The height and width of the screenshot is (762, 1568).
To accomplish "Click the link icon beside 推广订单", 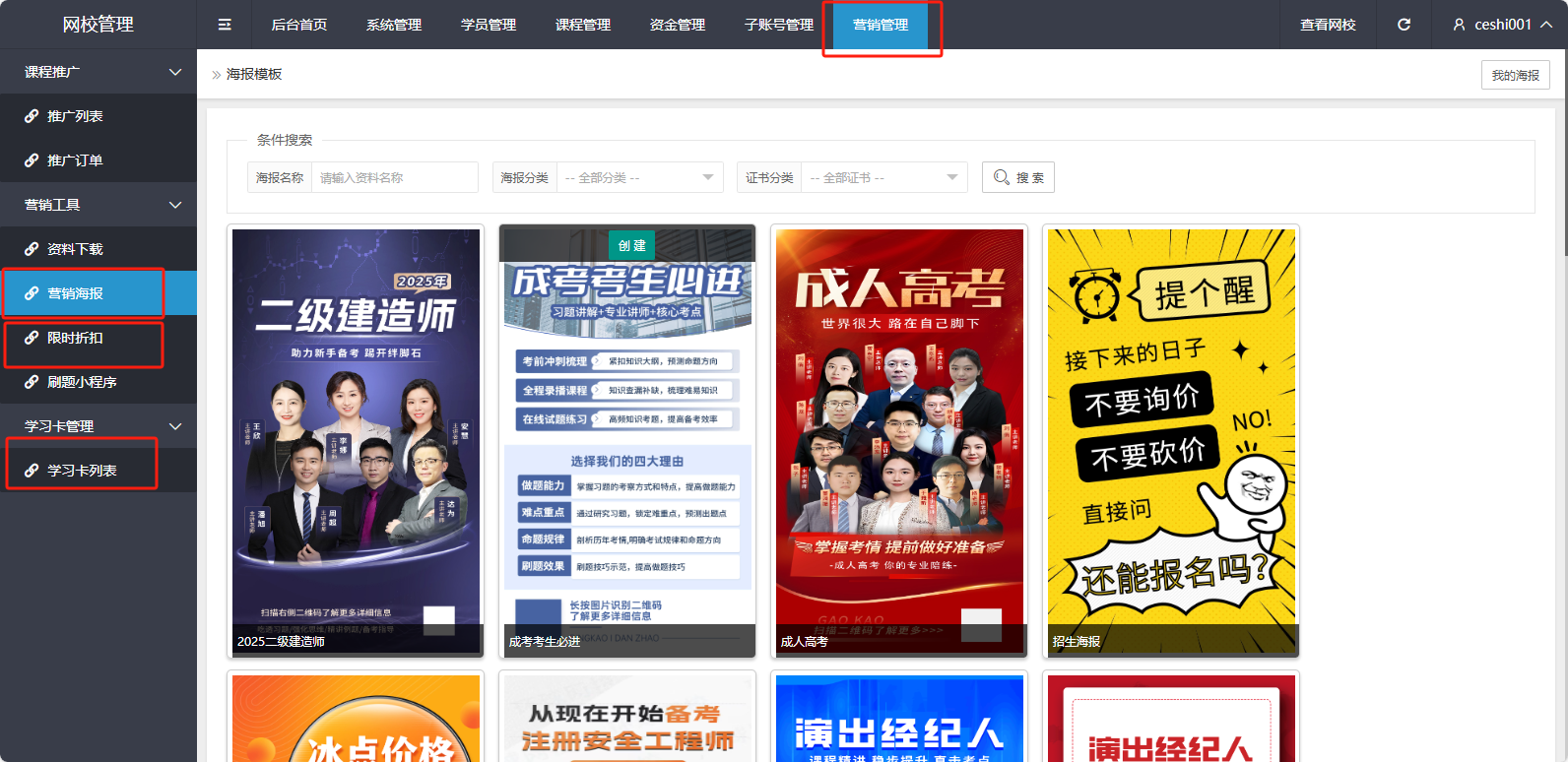I will pos(32,160).
